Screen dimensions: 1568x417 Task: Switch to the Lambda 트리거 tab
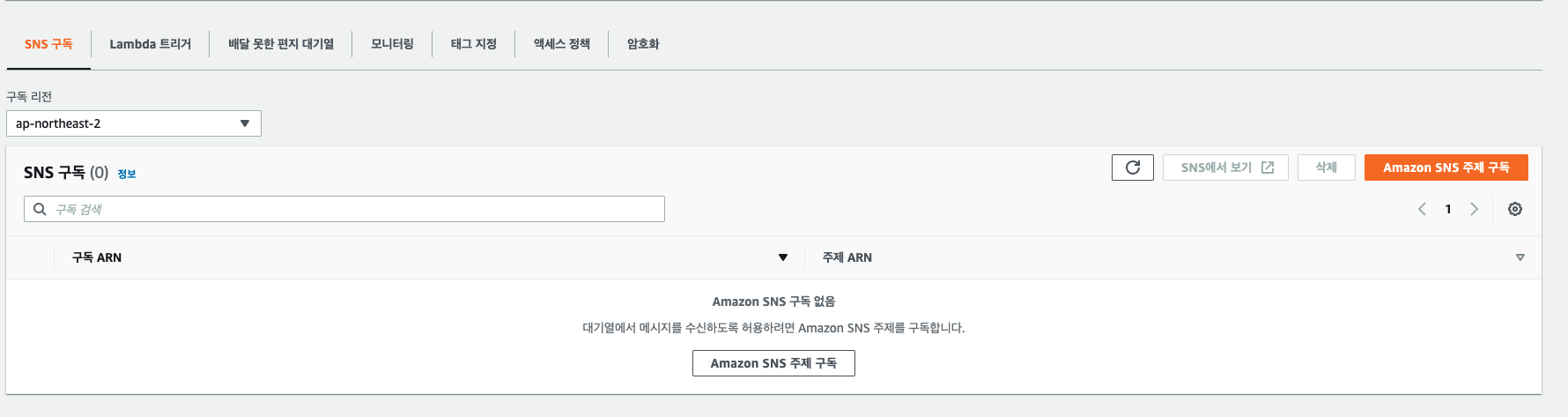click(150, 44)
